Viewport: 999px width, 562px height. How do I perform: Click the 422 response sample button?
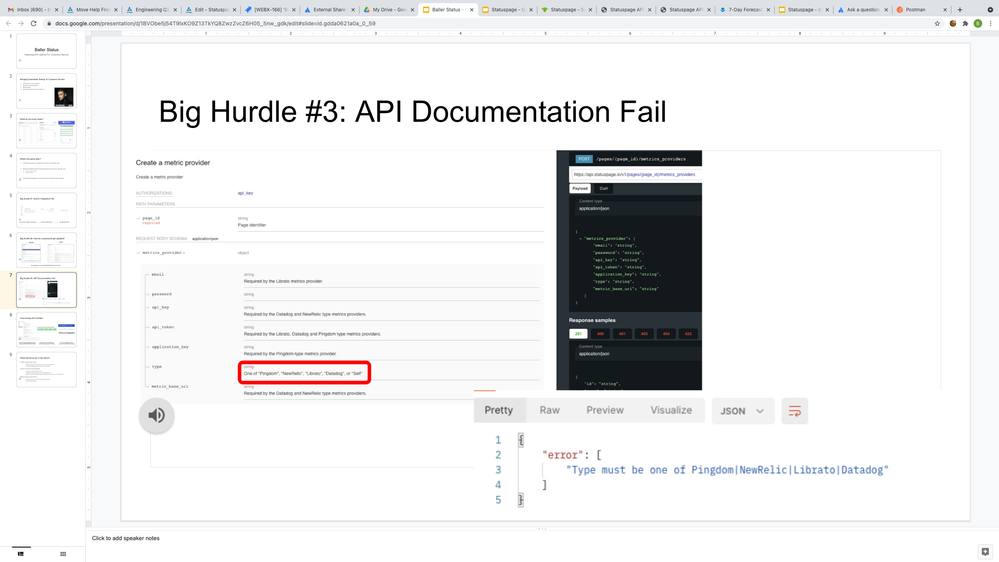click(688, 334)
